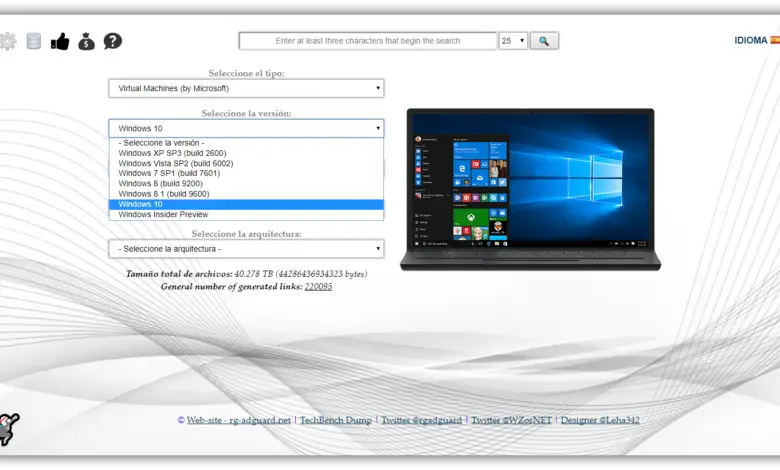Open Twitter @rgadguard link
The width and height of the screenshot is (780, 470).
421,420
